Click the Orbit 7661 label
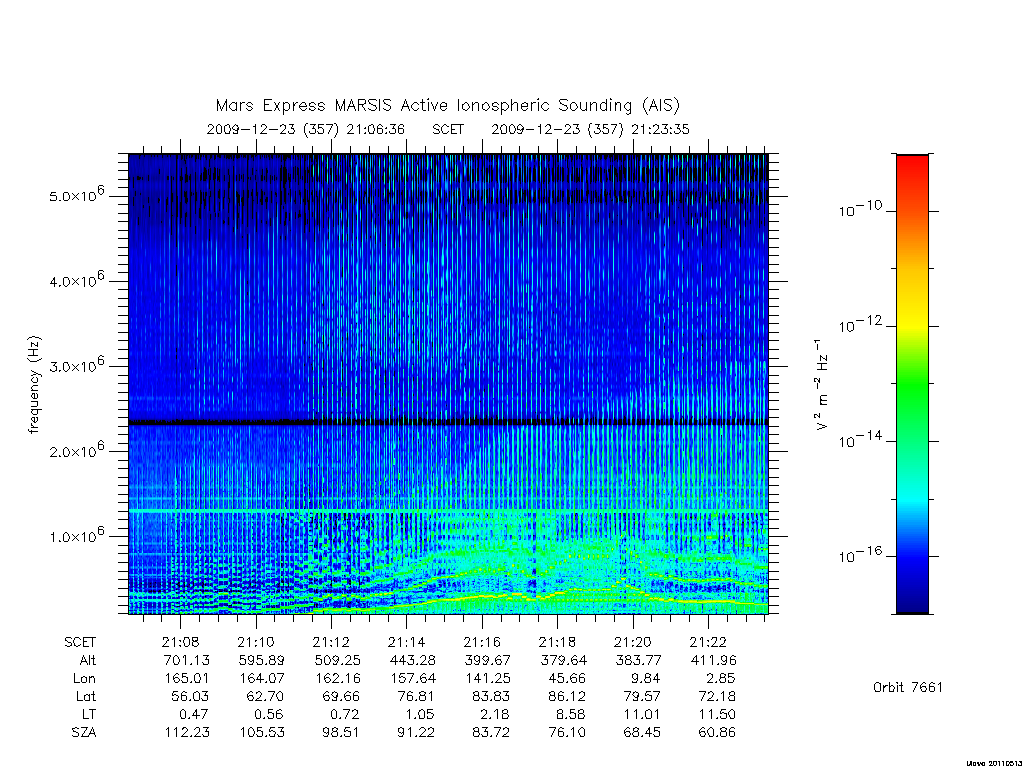Image resolution: width=1024 pixels, height=768 pixels. (x=908, y=687)
